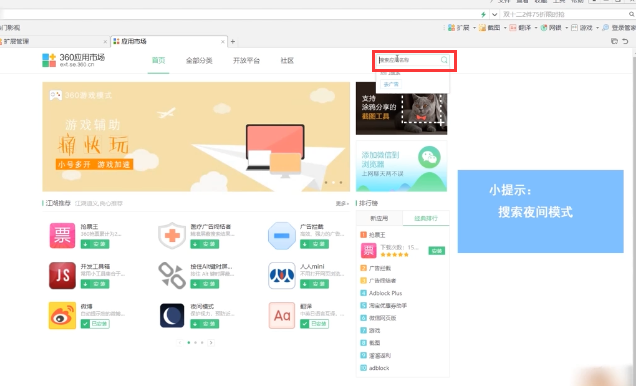Open the orange cross shield ad filter icon

point(172,235)
